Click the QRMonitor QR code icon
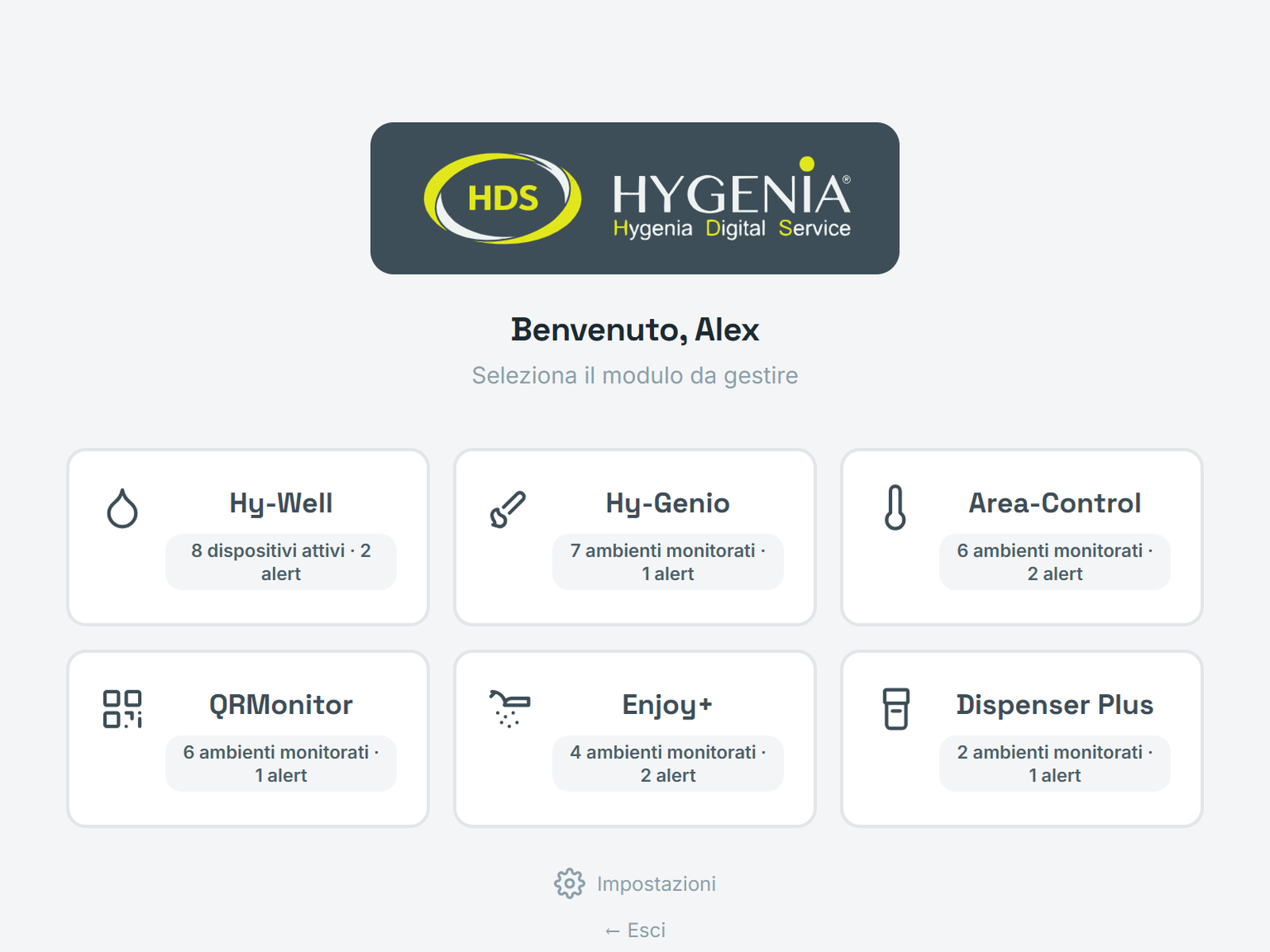This screenshot has height=952, width=1270. coord(122,709)
